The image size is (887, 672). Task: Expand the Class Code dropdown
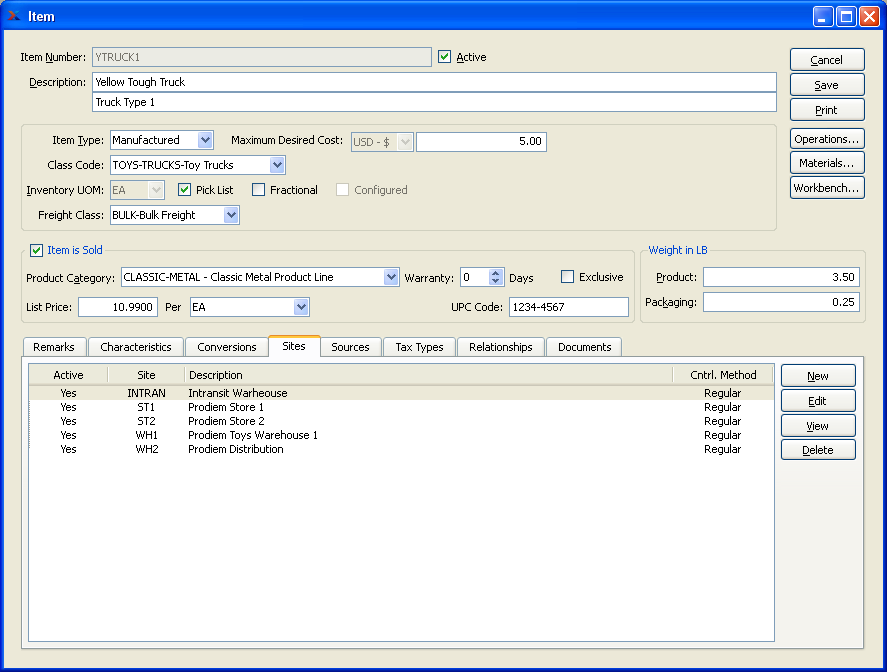pos(277,165)
